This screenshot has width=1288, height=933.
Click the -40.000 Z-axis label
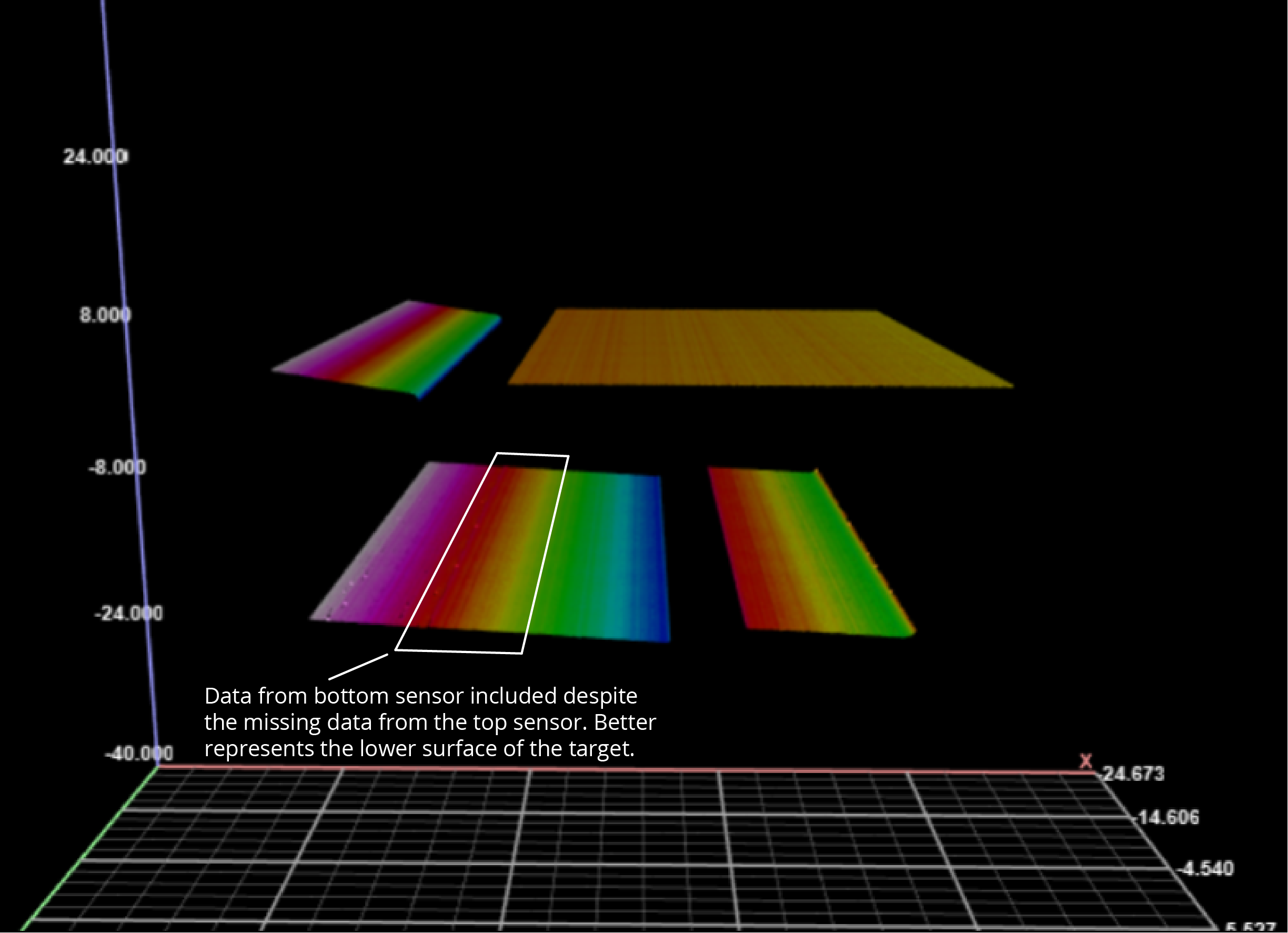[138, 754]
